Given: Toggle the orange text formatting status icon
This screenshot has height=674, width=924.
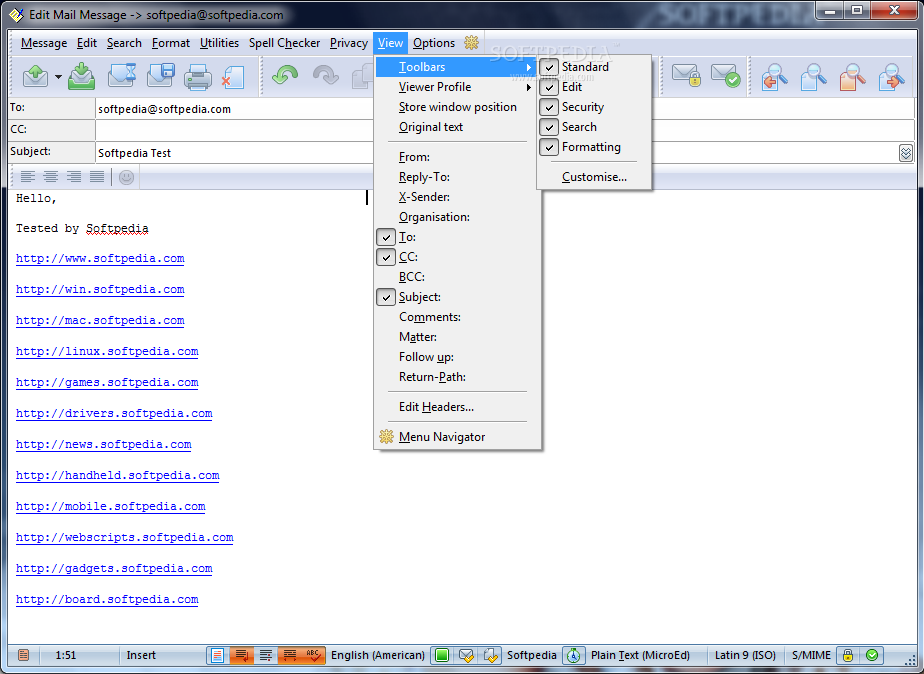Looking at the screenshot, I should click(289, 655).
